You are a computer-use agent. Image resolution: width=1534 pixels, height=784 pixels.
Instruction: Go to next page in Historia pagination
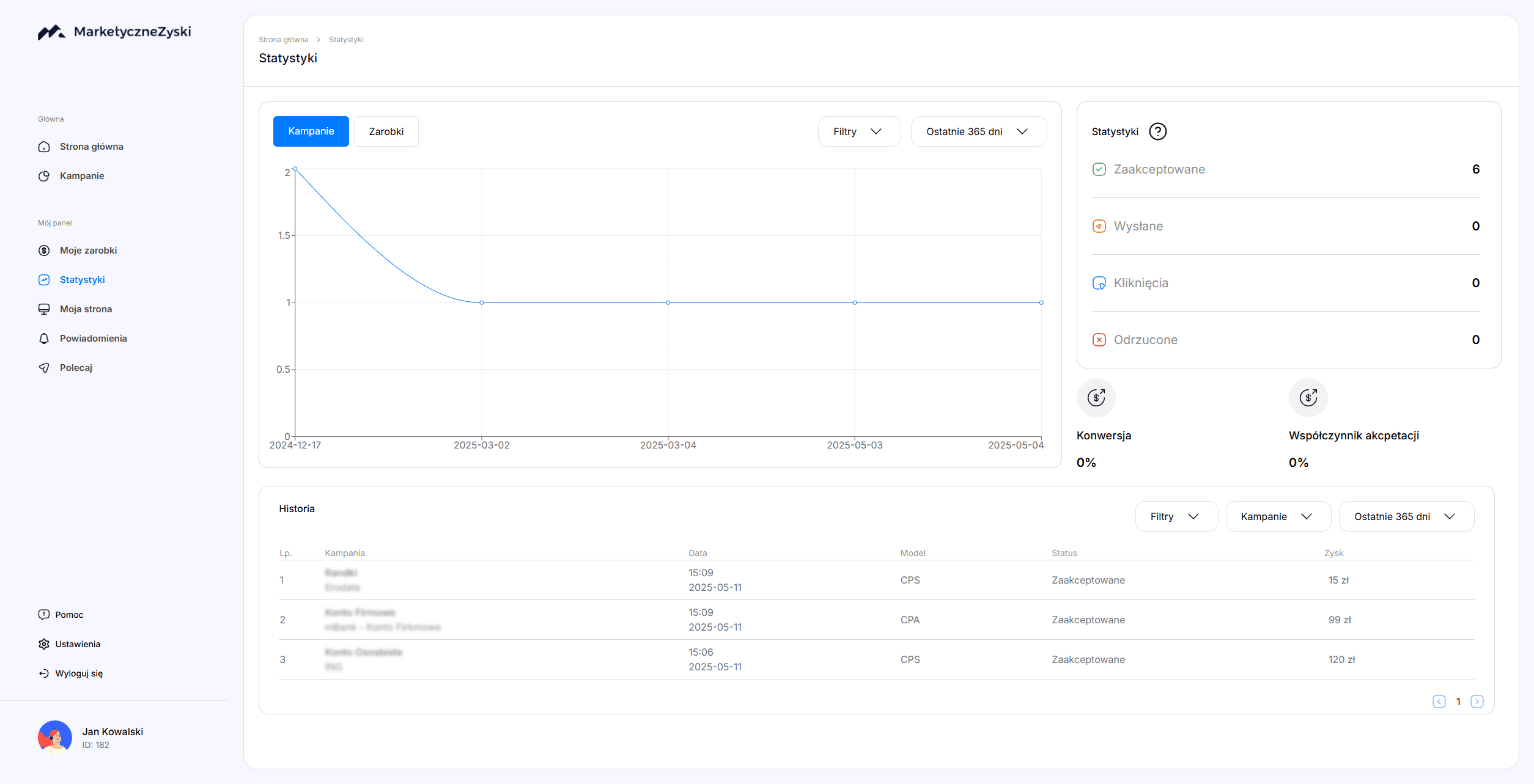pyautogui.click(x=1477, y=702)
